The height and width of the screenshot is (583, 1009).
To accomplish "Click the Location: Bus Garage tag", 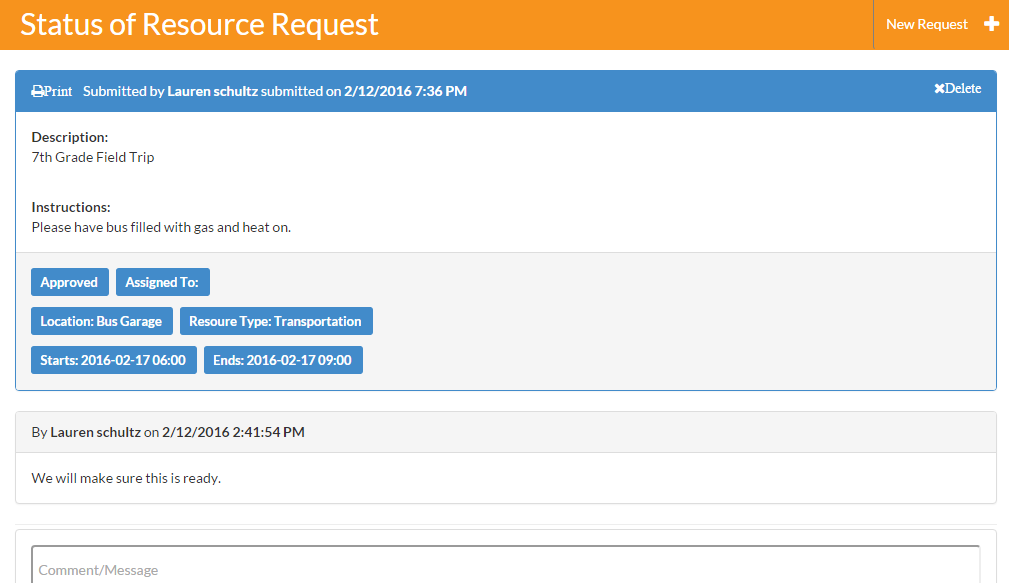I will (101, 321).
